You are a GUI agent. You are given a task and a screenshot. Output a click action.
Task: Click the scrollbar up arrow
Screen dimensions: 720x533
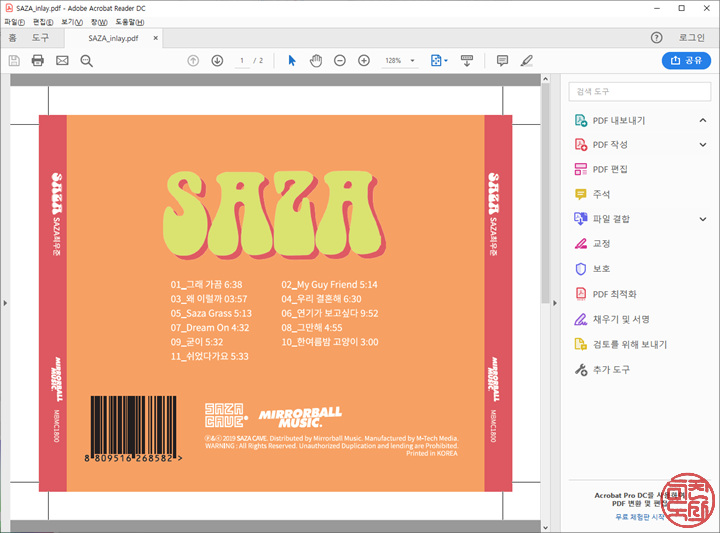pos(546,79)
